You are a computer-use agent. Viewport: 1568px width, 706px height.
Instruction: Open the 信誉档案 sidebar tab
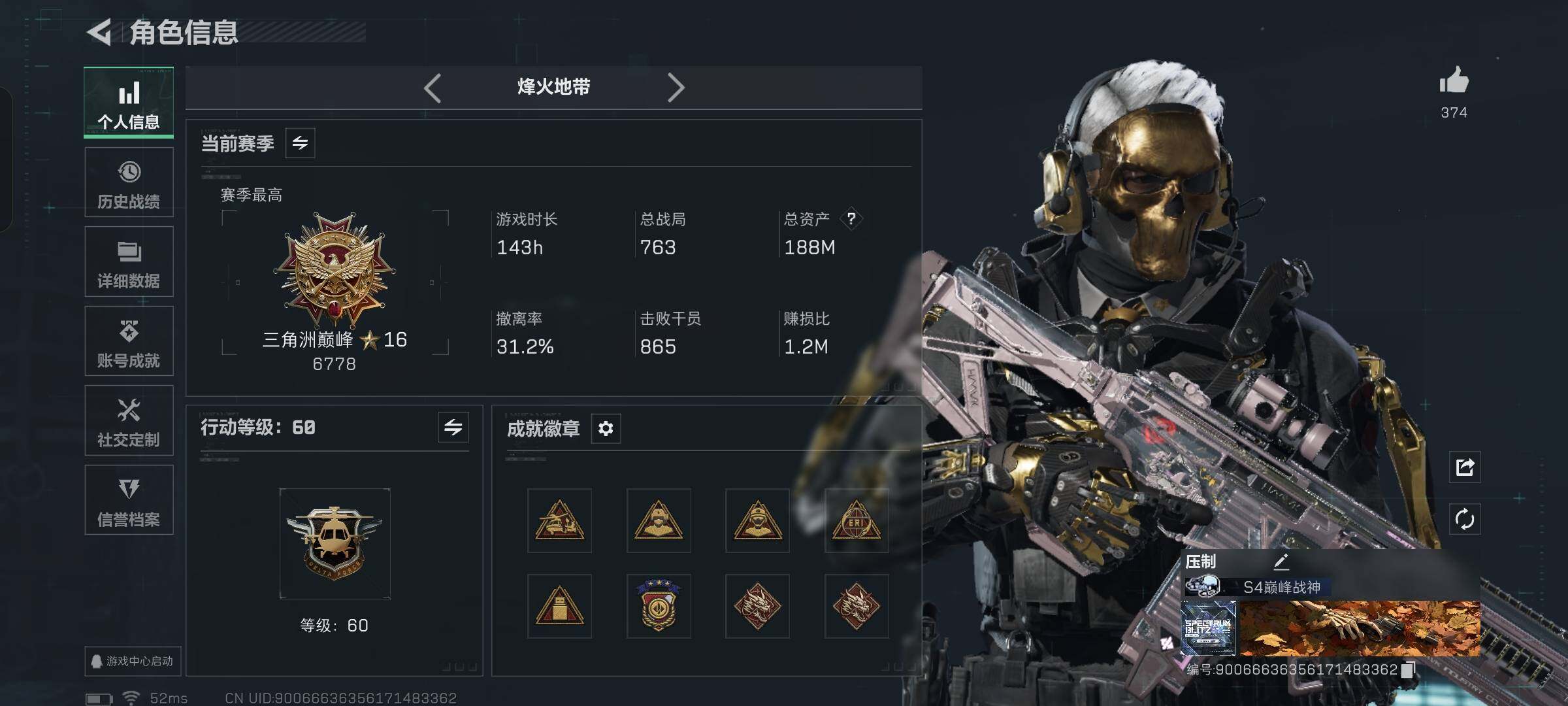[x=129, y=500]
